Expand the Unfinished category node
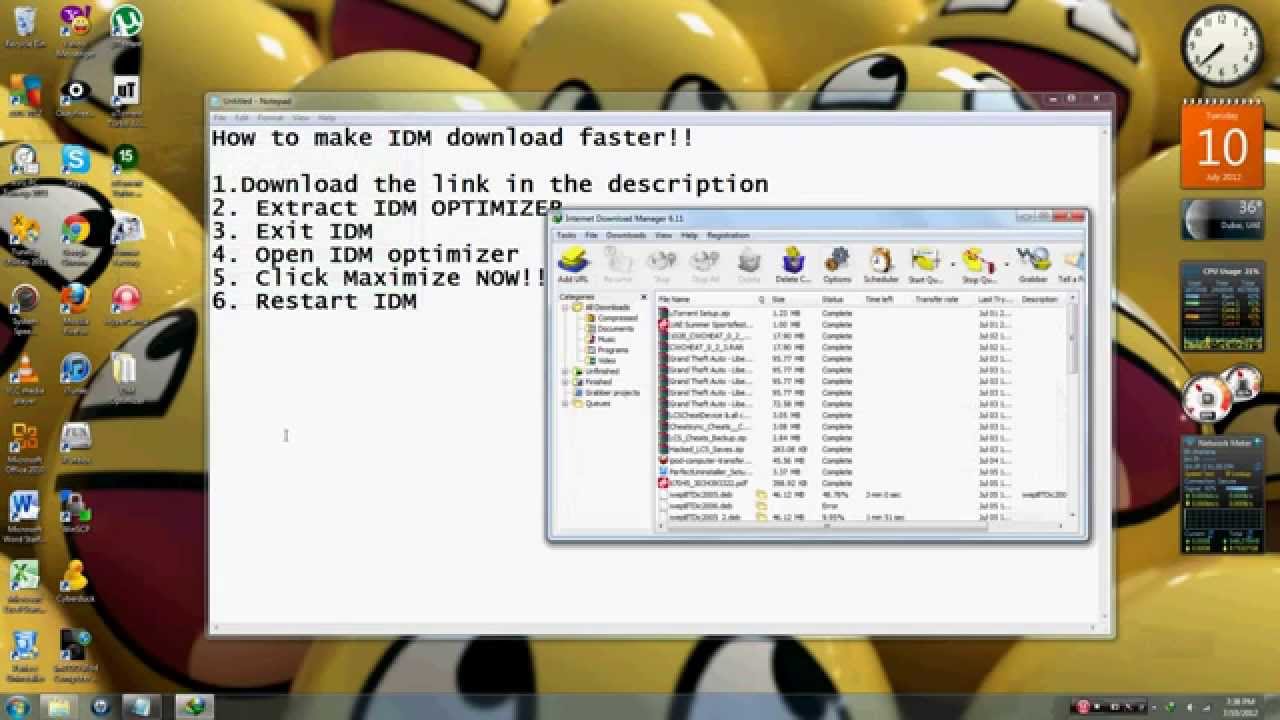This screenshot has height=720, width=1280. pos(565,371)
